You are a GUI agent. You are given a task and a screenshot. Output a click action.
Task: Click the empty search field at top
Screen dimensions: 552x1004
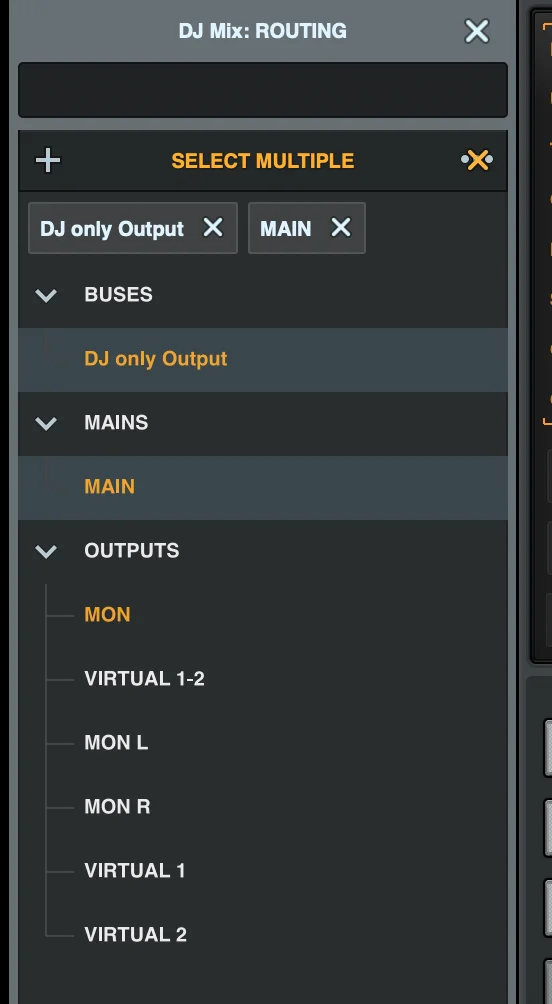[263, 90]
